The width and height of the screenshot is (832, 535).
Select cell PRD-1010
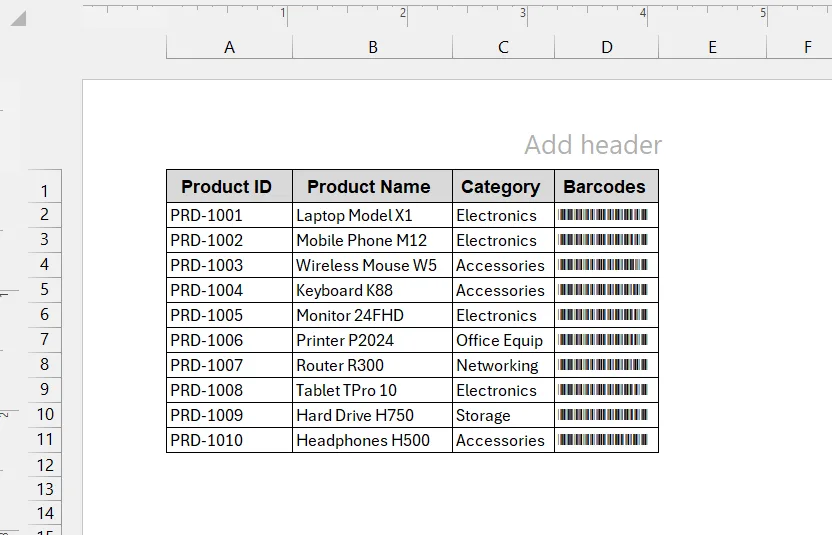229,439
